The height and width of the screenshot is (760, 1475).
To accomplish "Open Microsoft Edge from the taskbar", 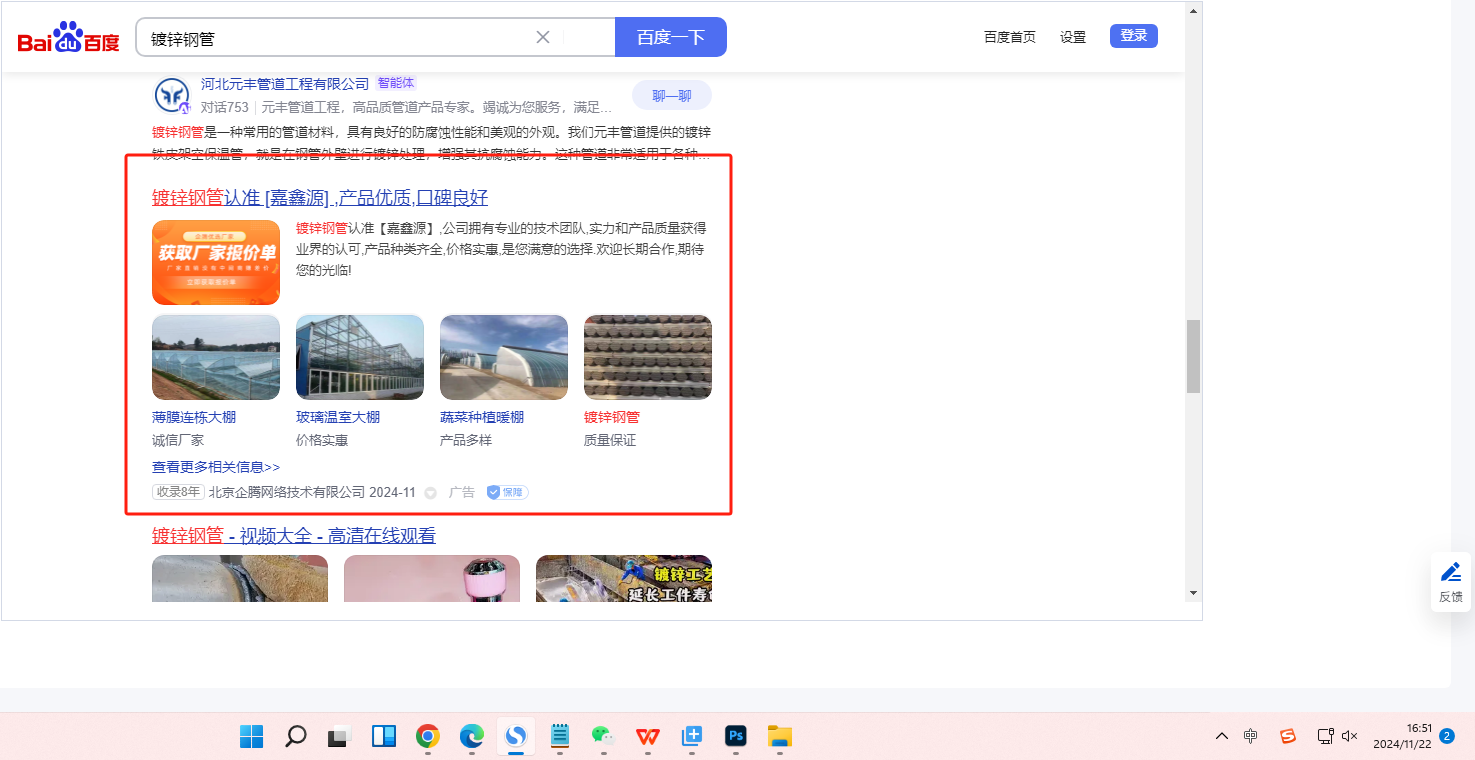I will point(472,737).
